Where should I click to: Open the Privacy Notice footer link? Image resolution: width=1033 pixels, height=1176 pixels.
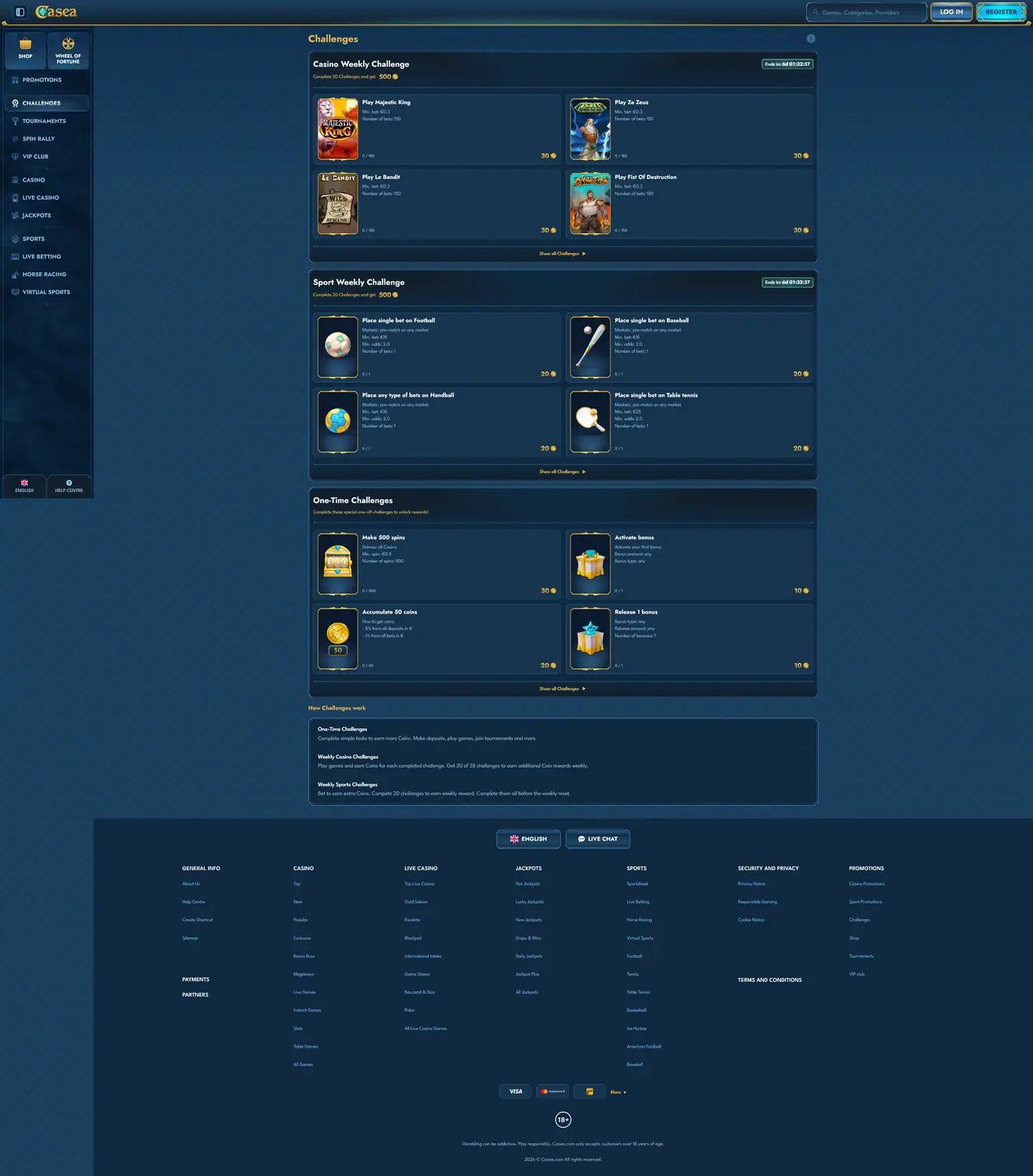coord(752,884)
